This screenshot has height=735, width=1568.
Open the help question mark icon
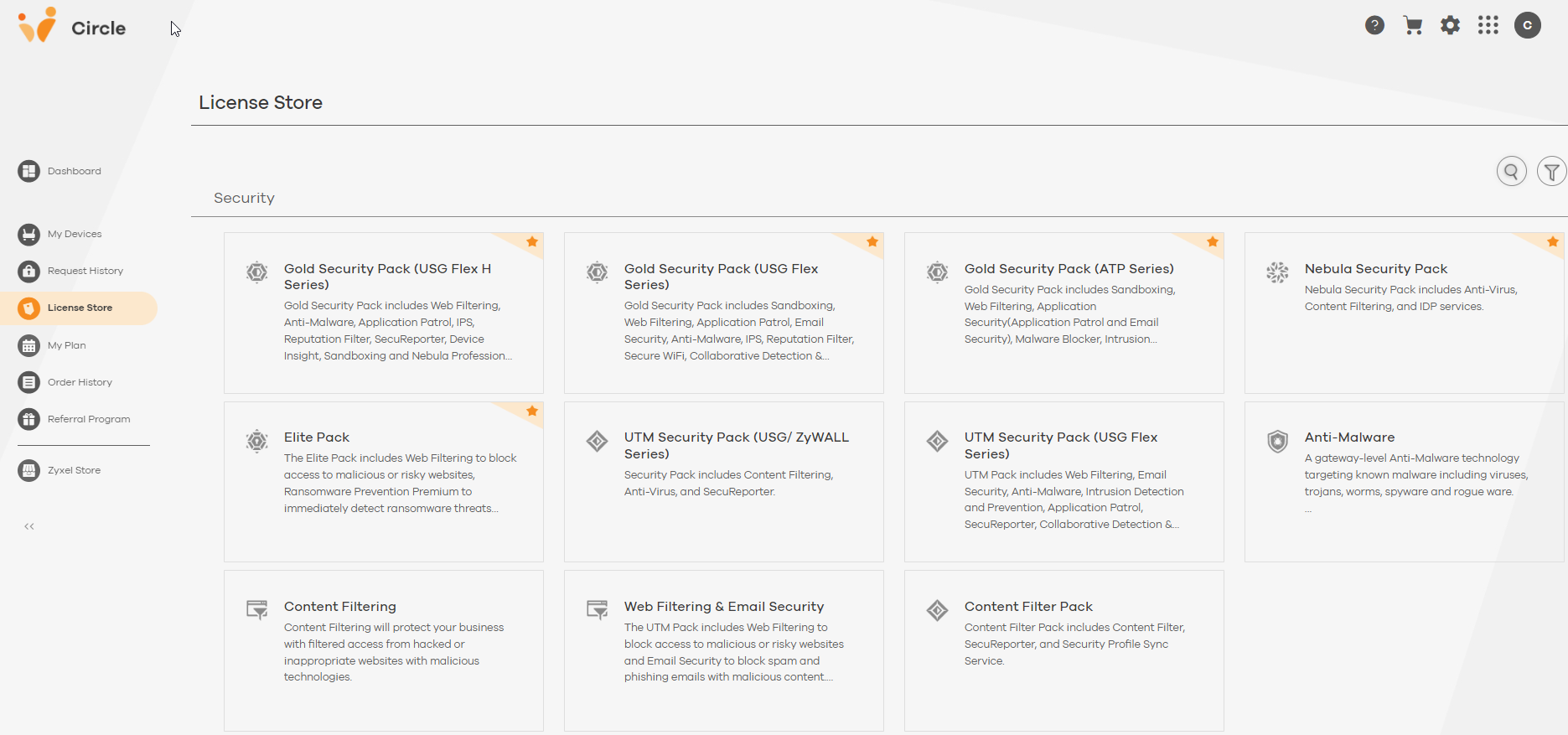1374,25
